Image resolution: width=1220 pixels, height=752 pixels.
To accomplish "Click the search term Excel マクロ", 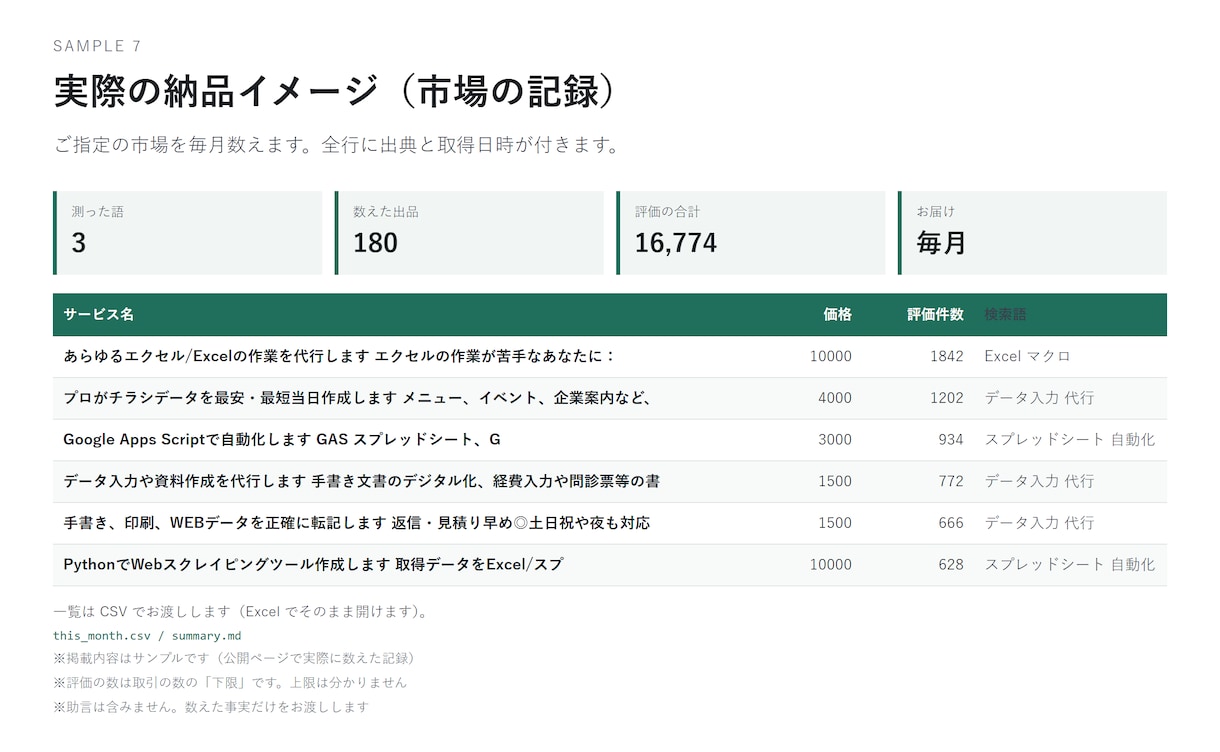I will tap(1027, 356).
